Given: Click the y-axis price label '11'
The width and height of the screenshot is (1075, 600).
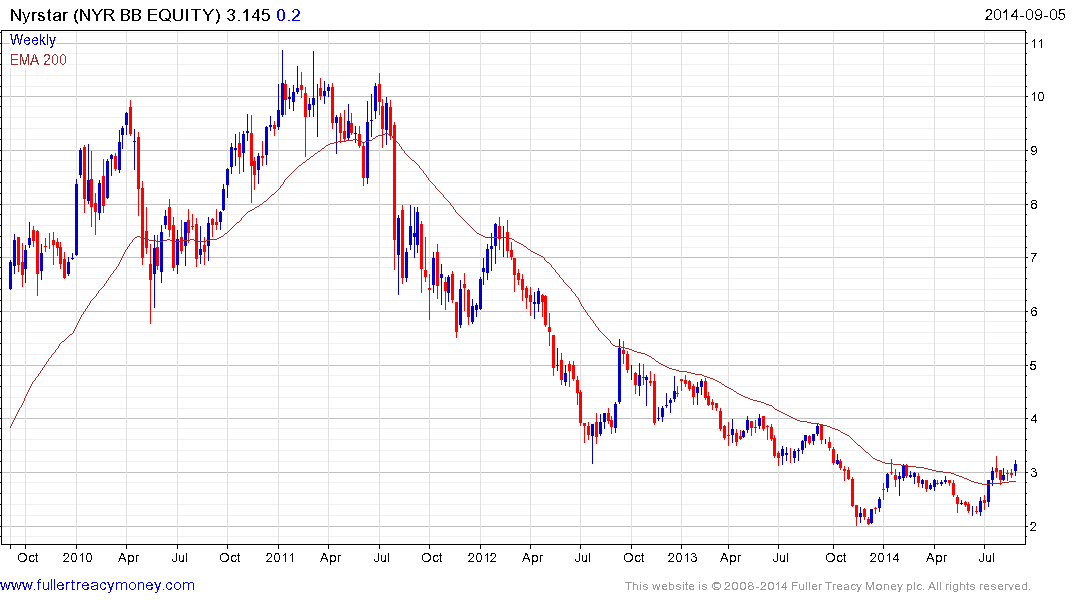Looking at the screenshot, I should click(x=1037, y=43).
